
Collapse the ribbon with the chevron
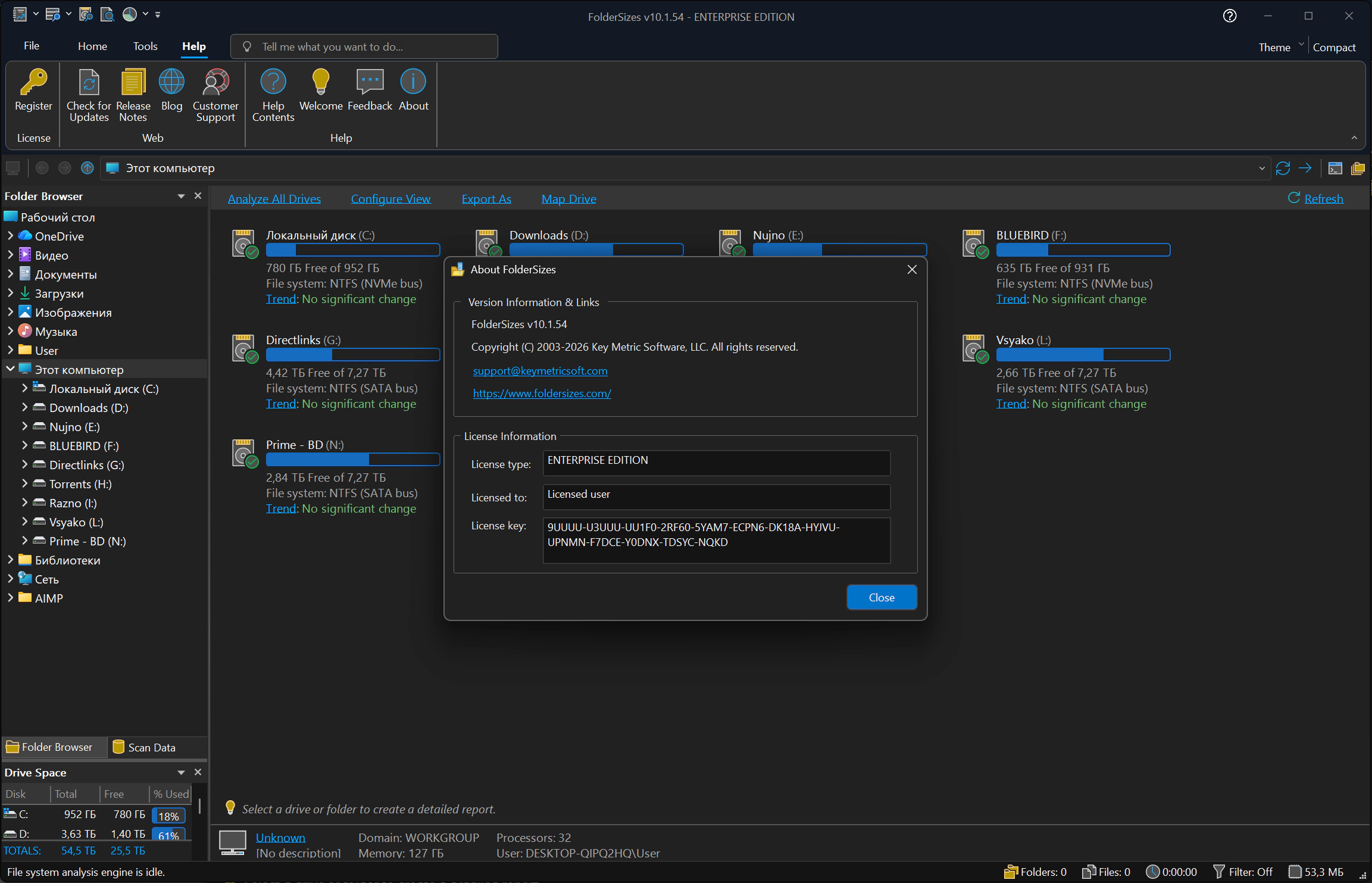click(x=1354, y=138)
